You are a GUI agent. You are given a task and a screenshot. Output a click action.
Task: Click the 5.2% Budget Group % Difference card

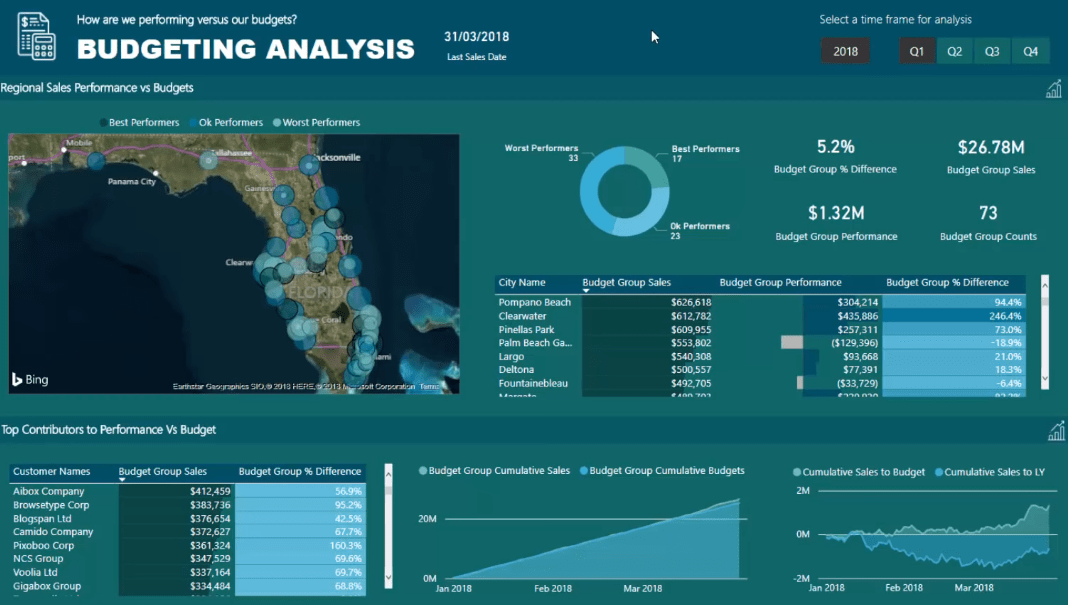pos(835,156)
